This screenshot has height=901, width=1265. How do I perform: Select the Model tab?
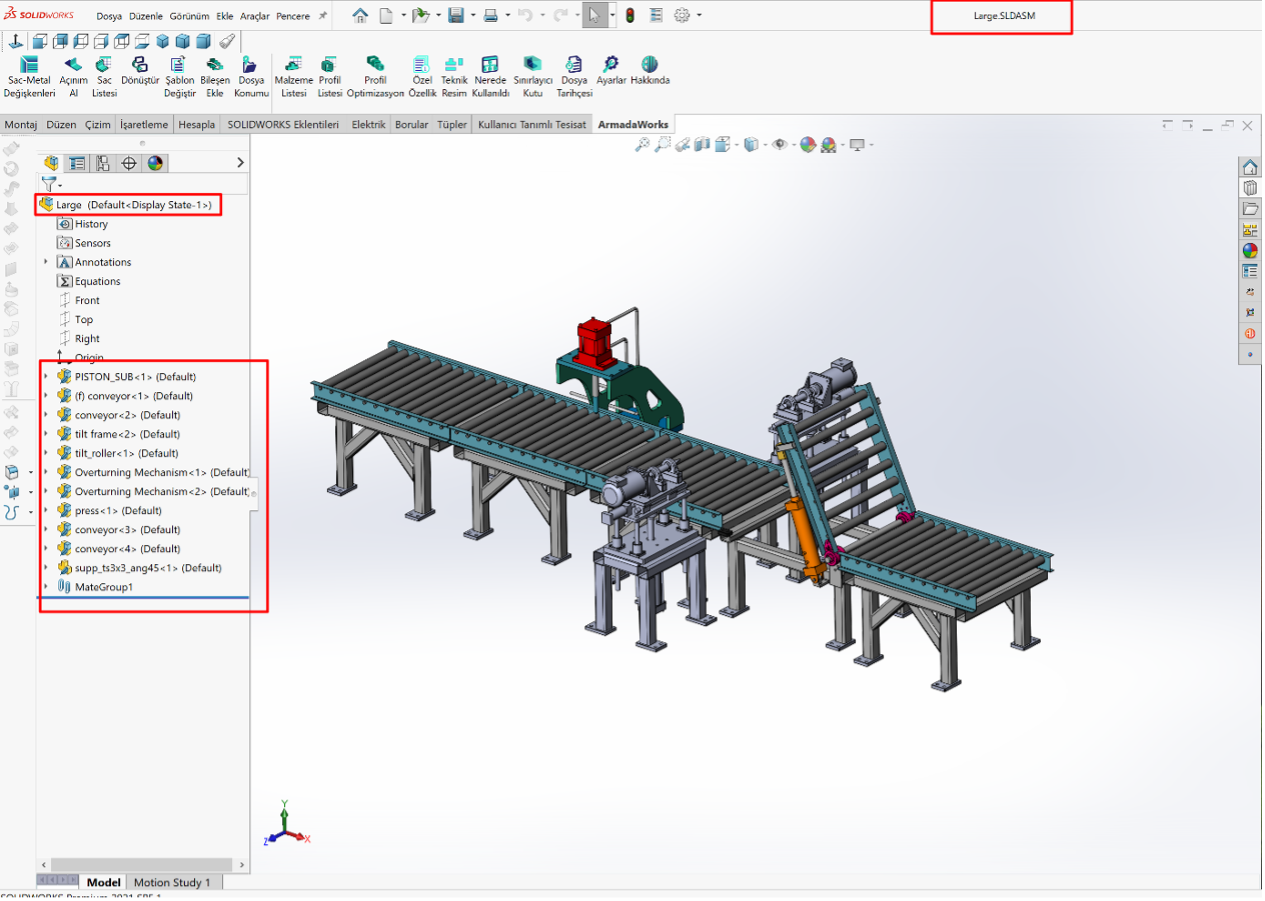click(x=103, y=883)
